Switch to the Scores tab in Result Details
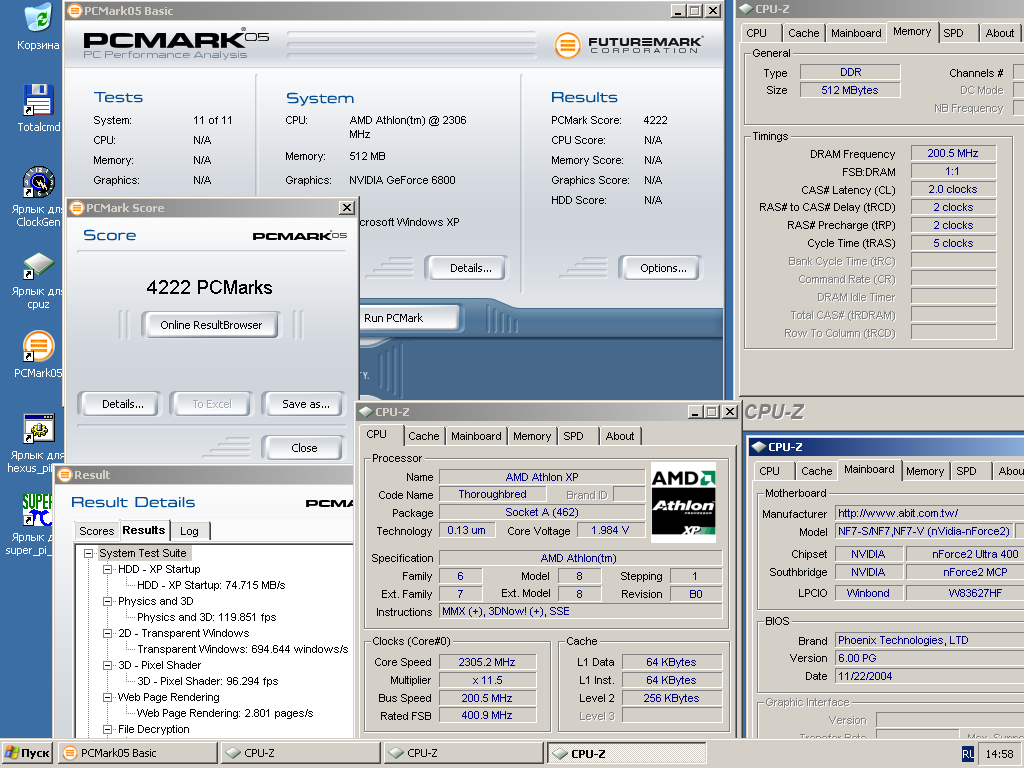1024x768 pixels. point(97,531)
